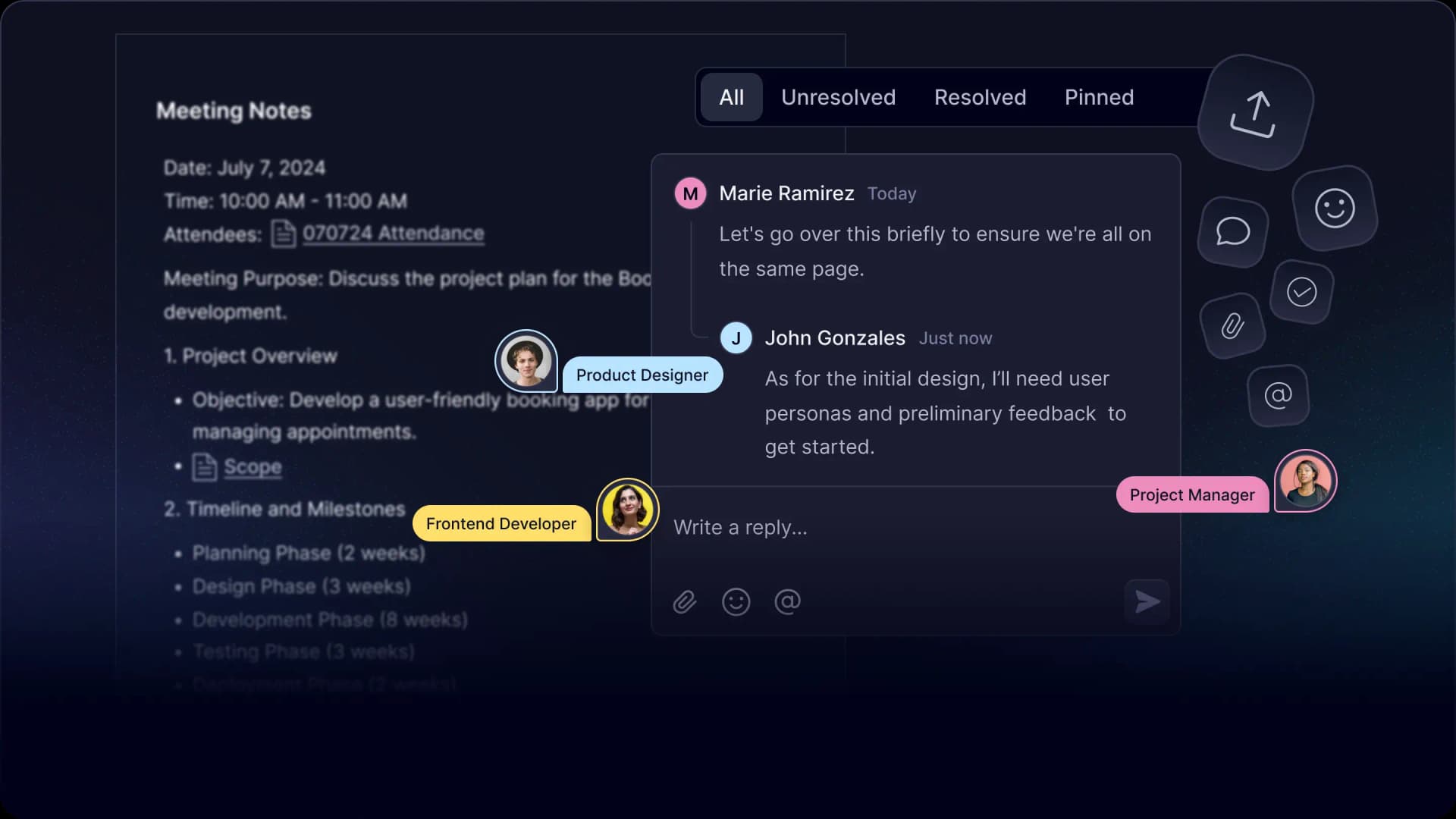Click the inline attachment paperclip icon
This screenshot has height=819, width=1456.
tap(685, 601)
